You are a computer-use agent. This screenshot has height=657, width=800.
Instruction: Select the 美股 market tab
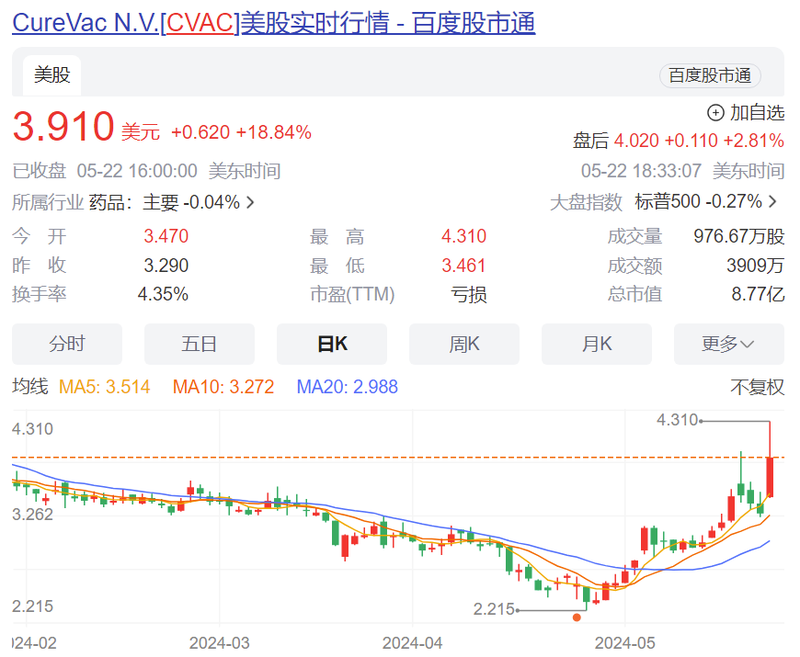point(51,74)
